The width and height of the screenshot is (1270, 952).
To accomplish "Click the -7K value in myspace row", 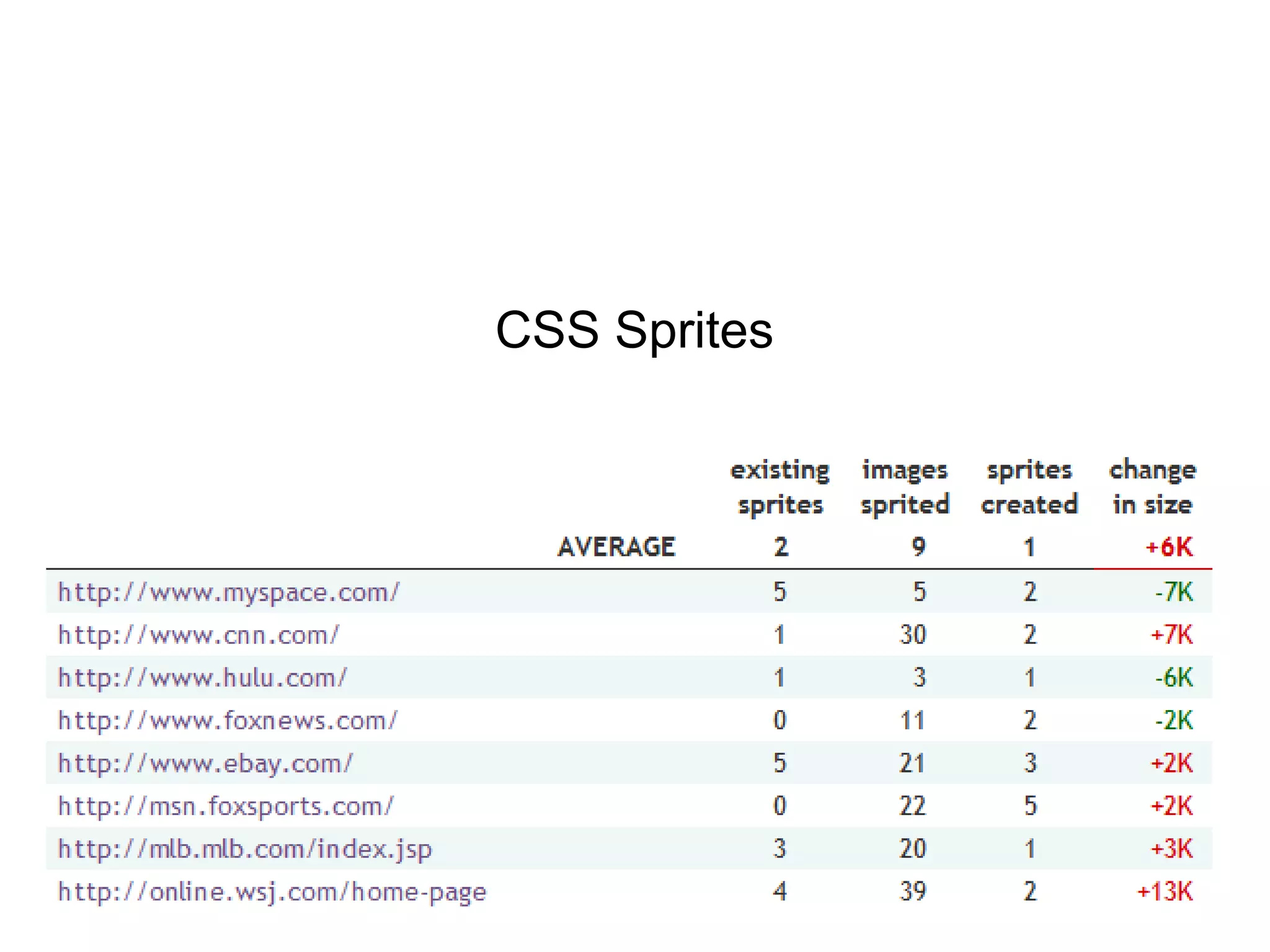I will (1174, 592).
